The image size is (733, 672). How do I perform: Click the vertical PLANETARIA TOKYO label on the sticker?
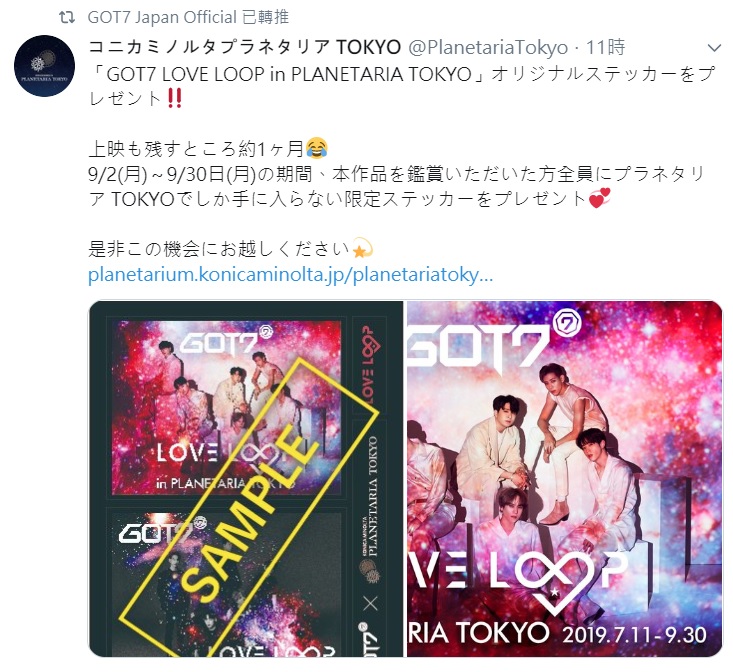point(373,496)
